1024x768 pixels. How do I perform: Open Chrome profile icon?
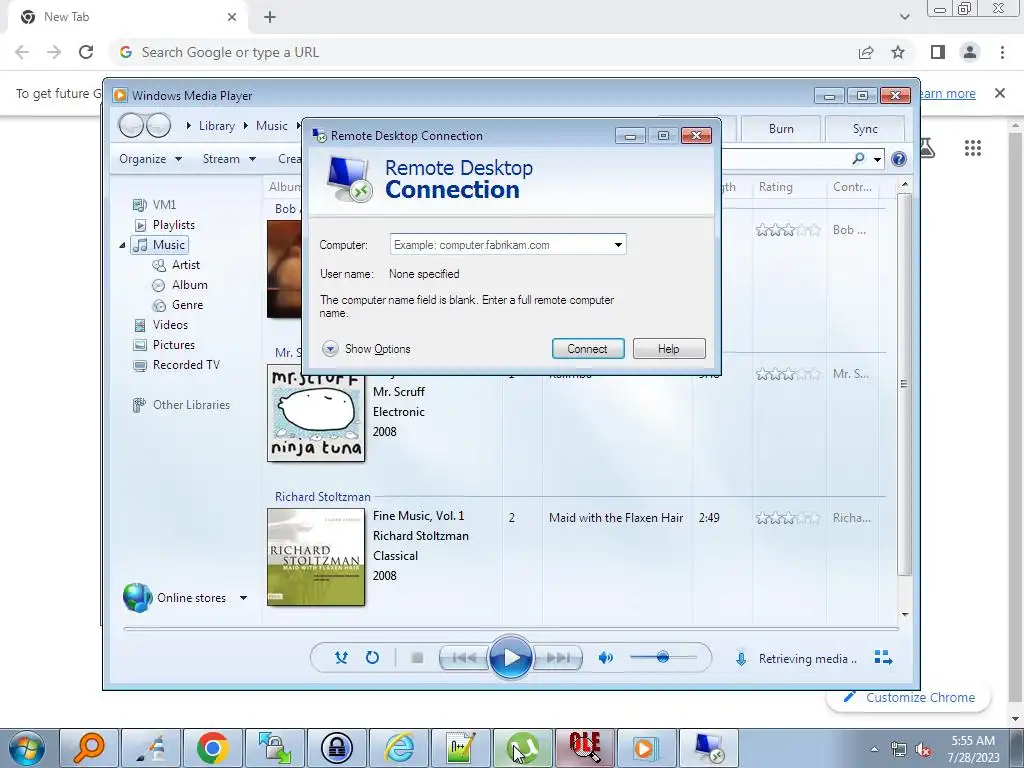pos(970,52)
